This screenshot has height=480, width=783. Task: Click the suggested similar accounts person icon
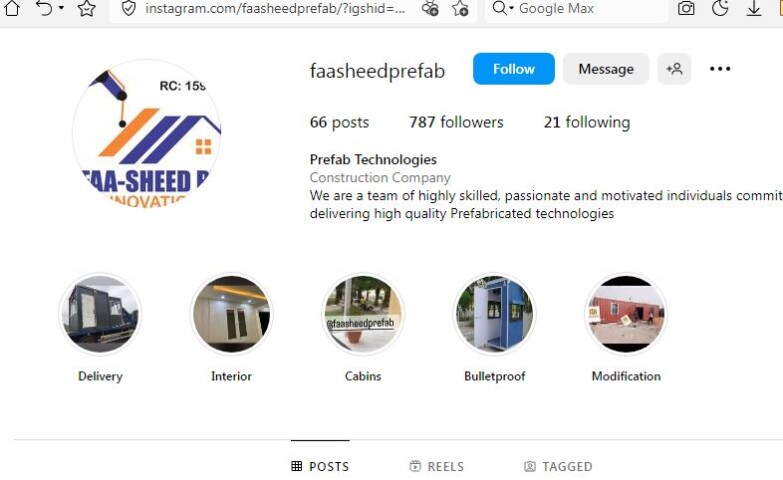pos(674,69)
